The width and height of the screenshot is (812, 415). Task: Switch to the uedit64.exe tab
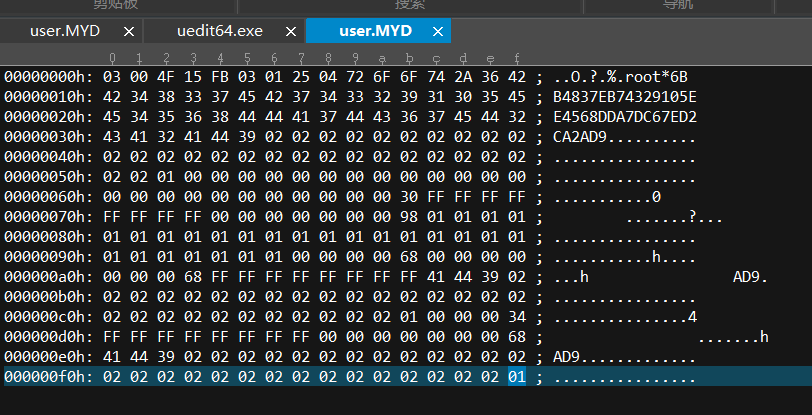[x=220, y=31]
